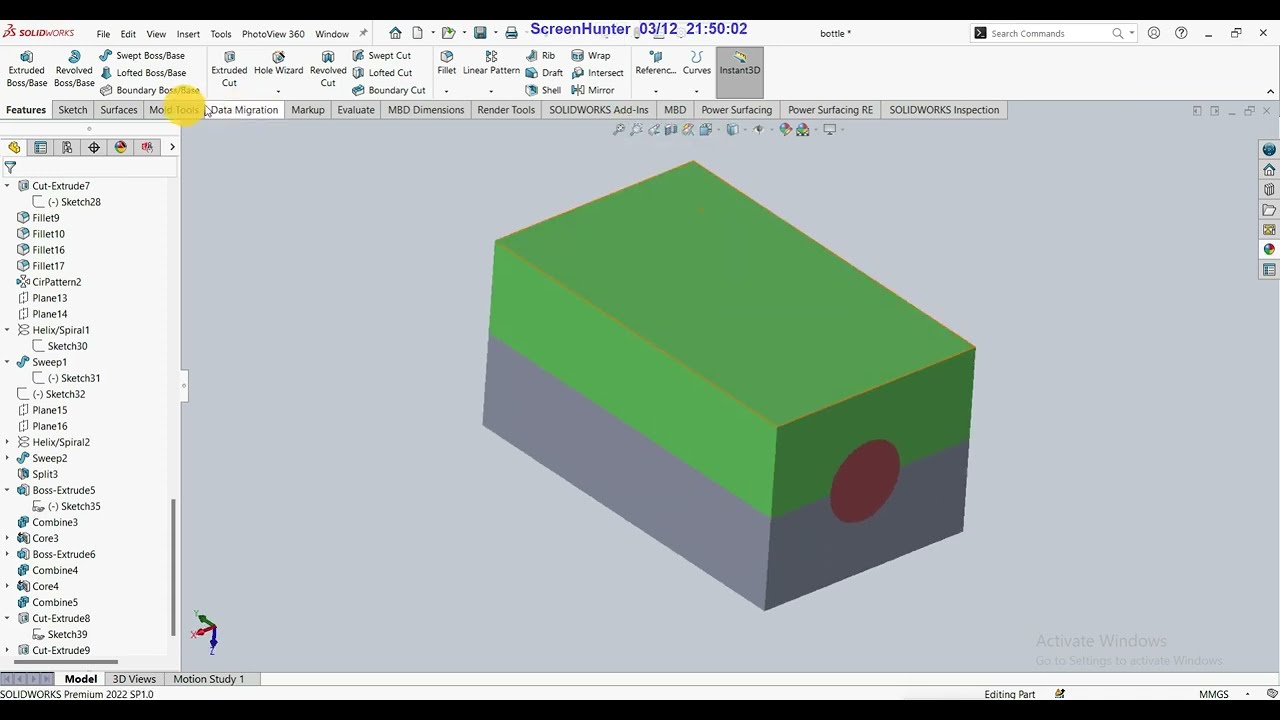The image size is (1280, 720).
Task: Open the Curves tool
Action: click(697, 64)
